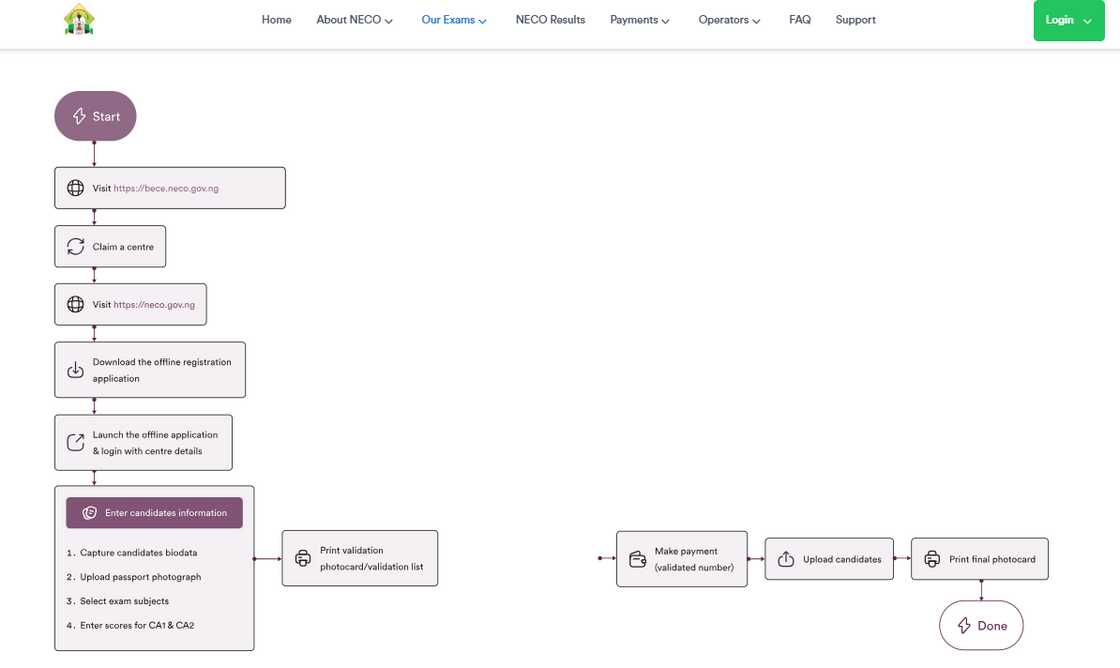The width and height of the screenshot is (1120, 668).
Task: Click the download icon for offline registration application
Action: pyautogui.click(x=76, y=370)
